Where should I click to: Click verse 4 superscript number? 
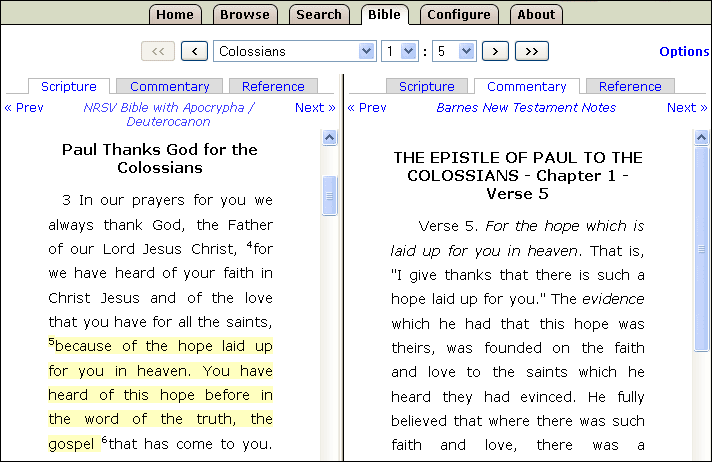(x=249, y=244)
